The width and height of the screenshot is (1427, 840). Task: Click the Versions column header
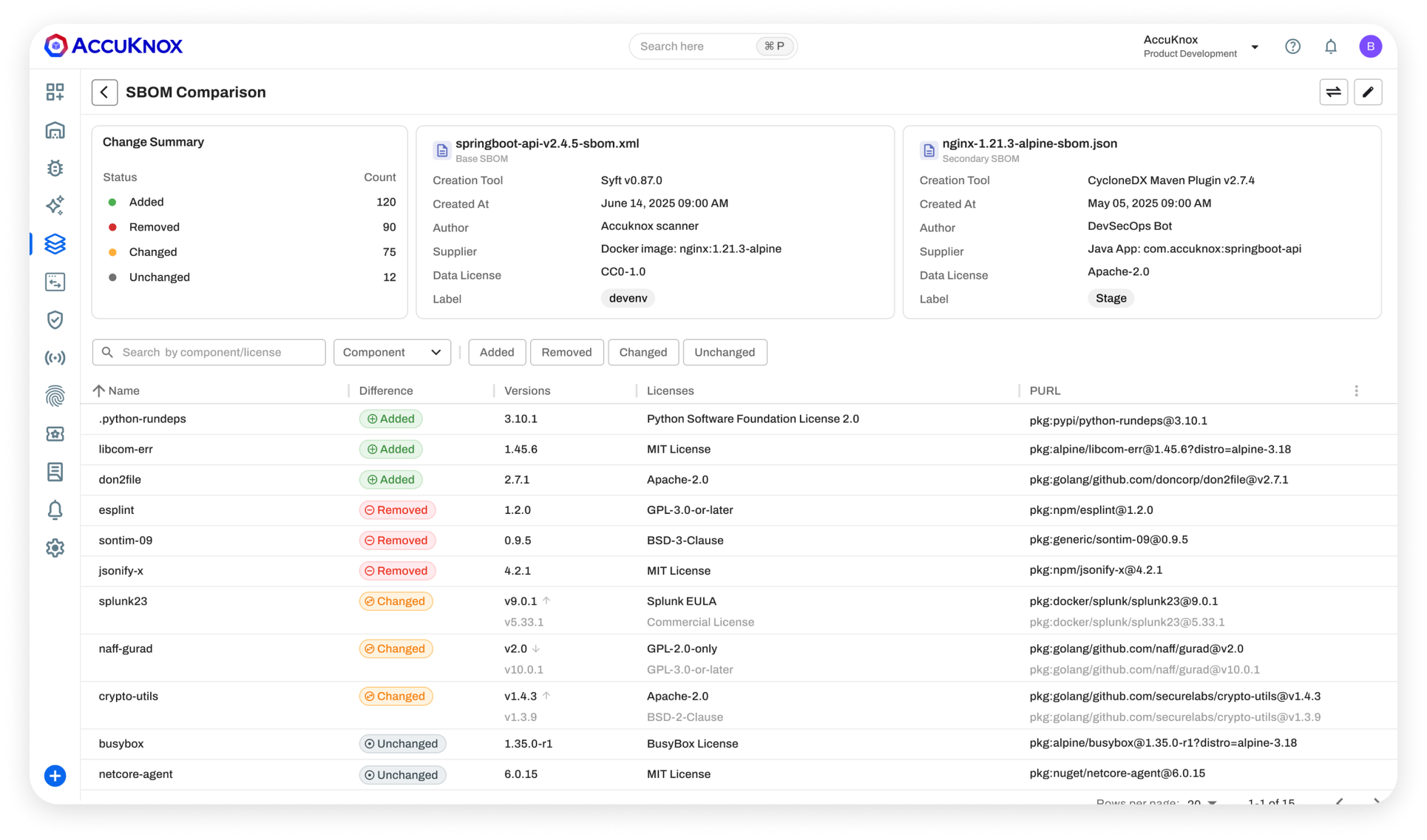[527, 390]
